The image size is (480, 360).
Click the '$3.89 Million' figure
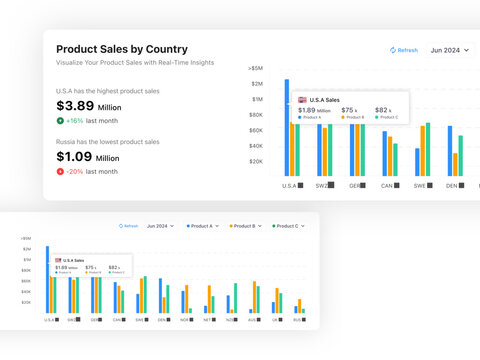[x=89, y=106]
